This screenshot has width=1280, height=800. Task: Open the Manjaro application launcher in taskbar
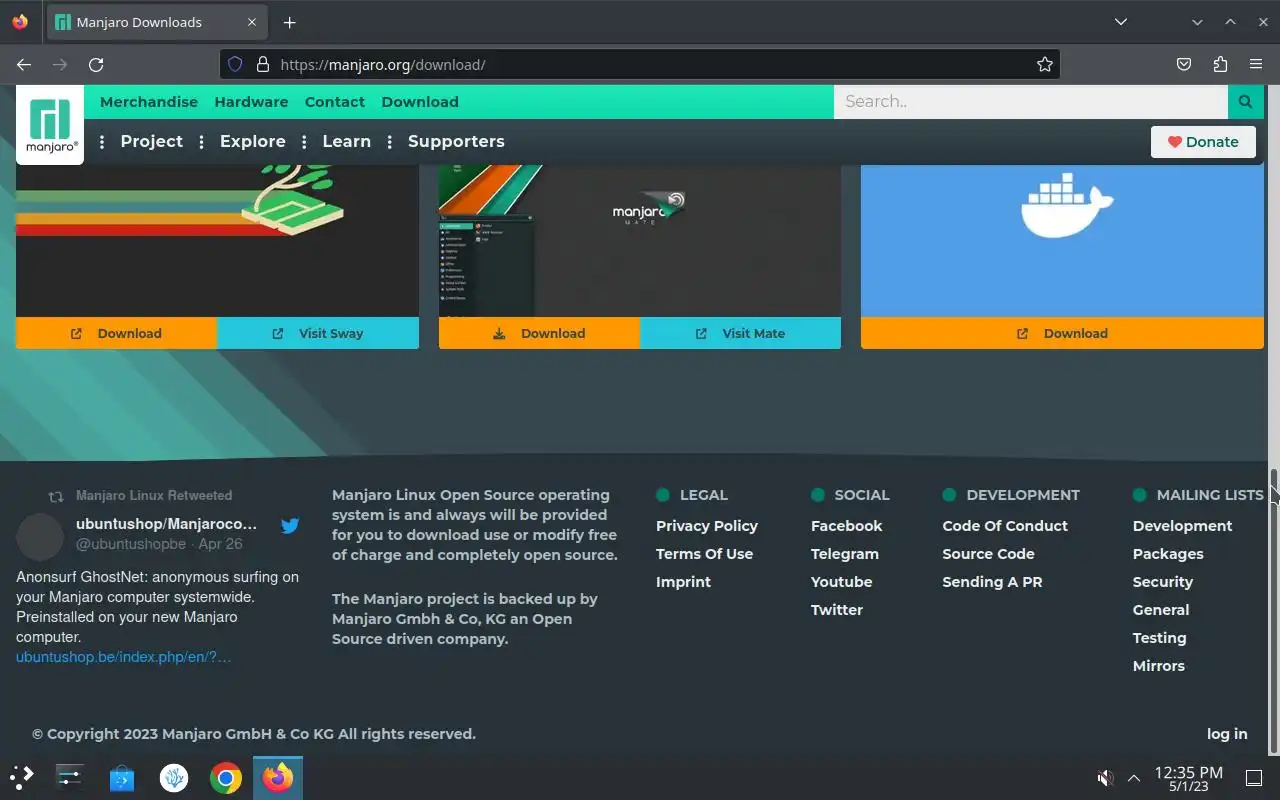coord(21,777)
